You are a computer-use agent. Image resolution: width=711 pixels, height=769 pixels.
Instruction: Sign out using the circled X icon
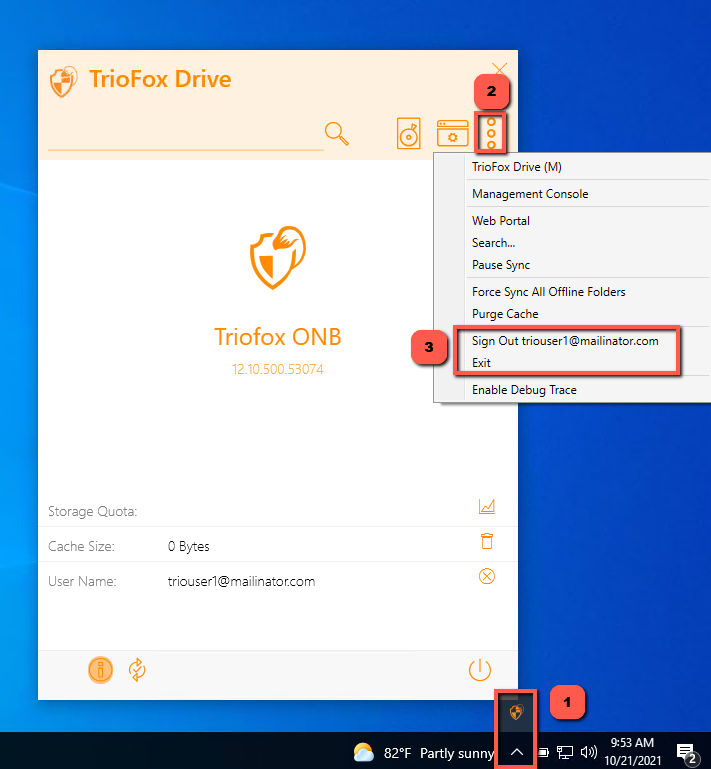(486, 576)
